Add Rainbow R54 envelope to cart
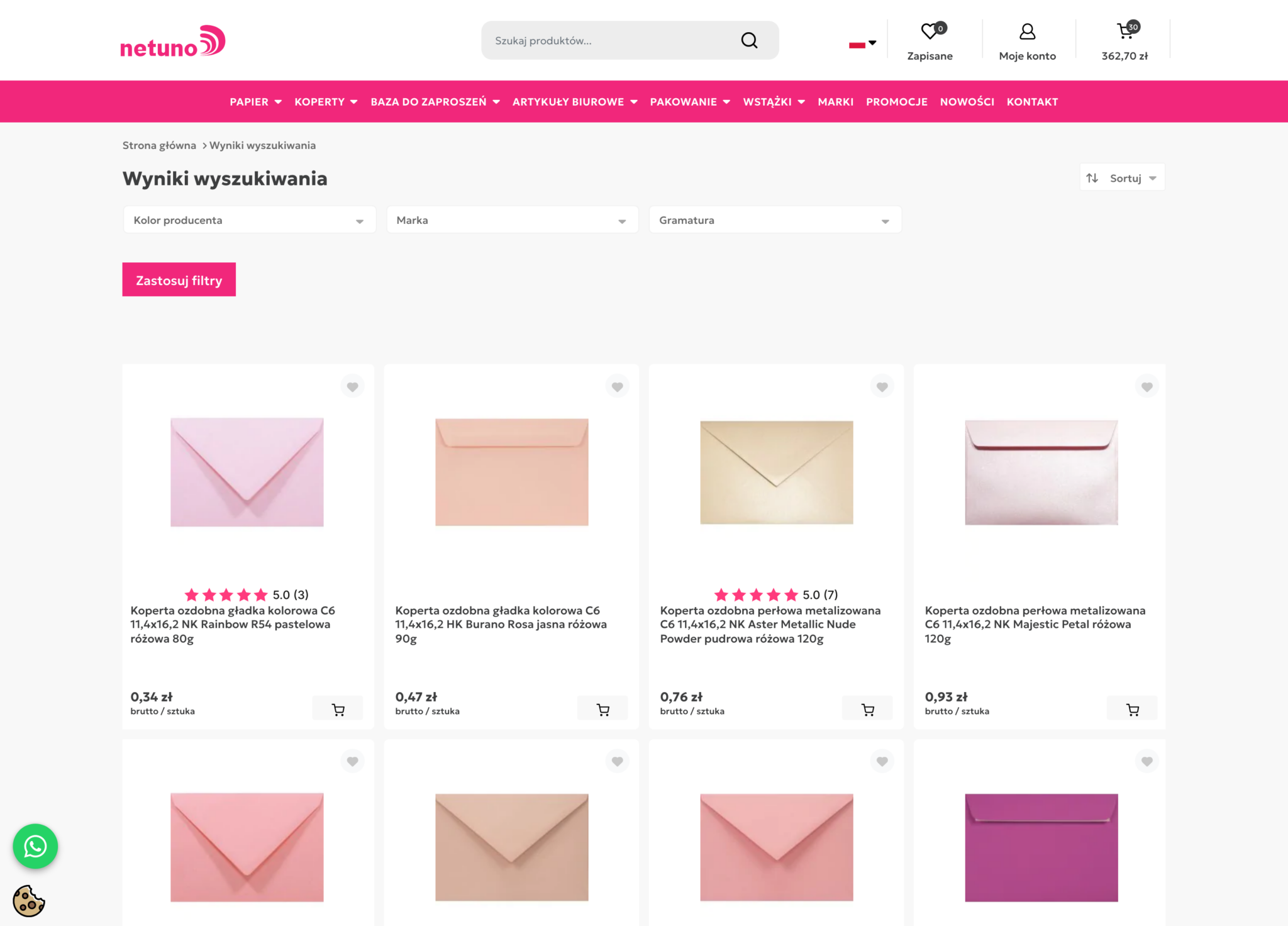Viewport: 1288px width, 926px height. [338, 710]
